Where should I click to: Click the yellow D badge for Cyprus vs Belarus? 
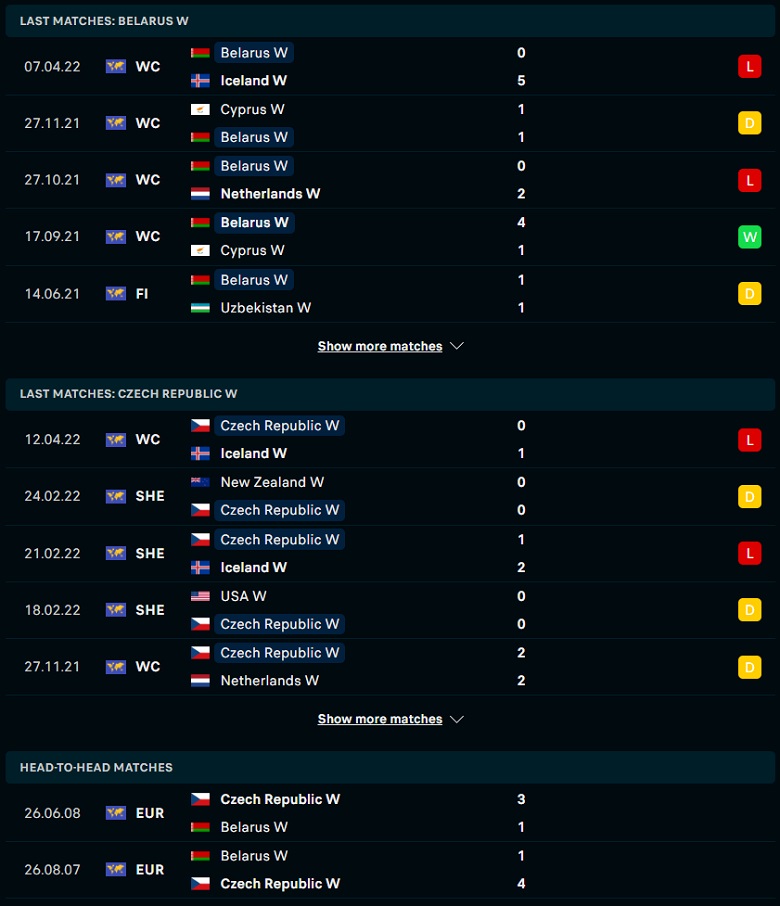point(749,123)
